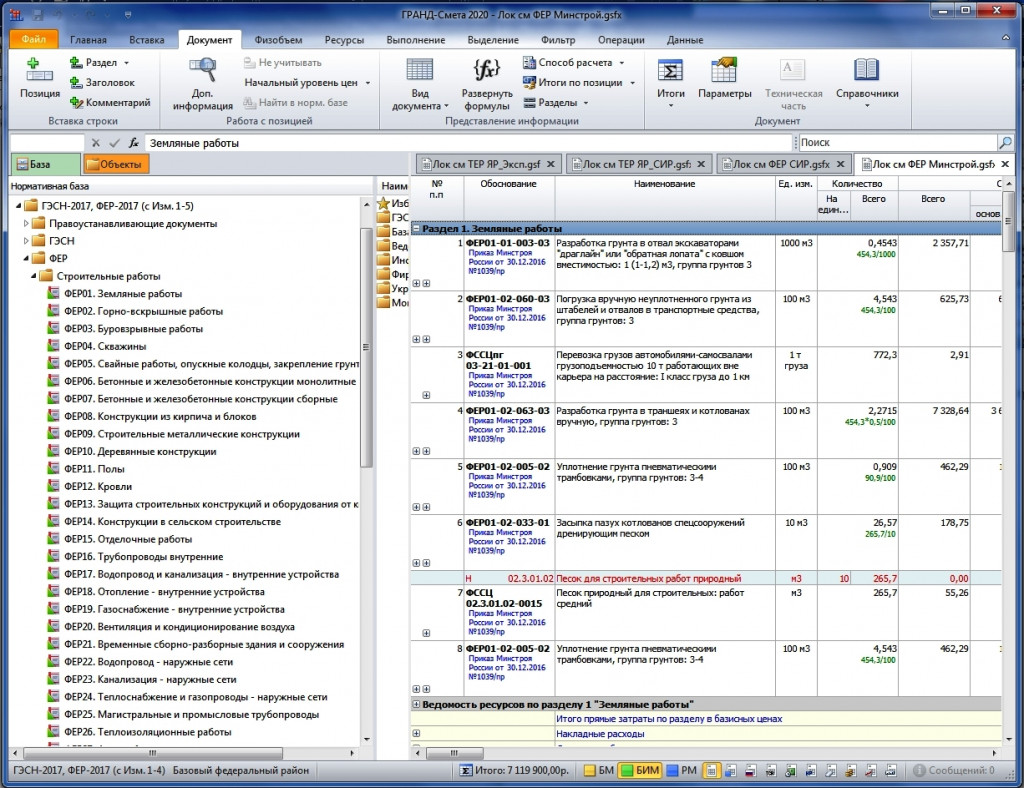Switch to the База panel
This screenshot has width=1024, height=788.
44,164
